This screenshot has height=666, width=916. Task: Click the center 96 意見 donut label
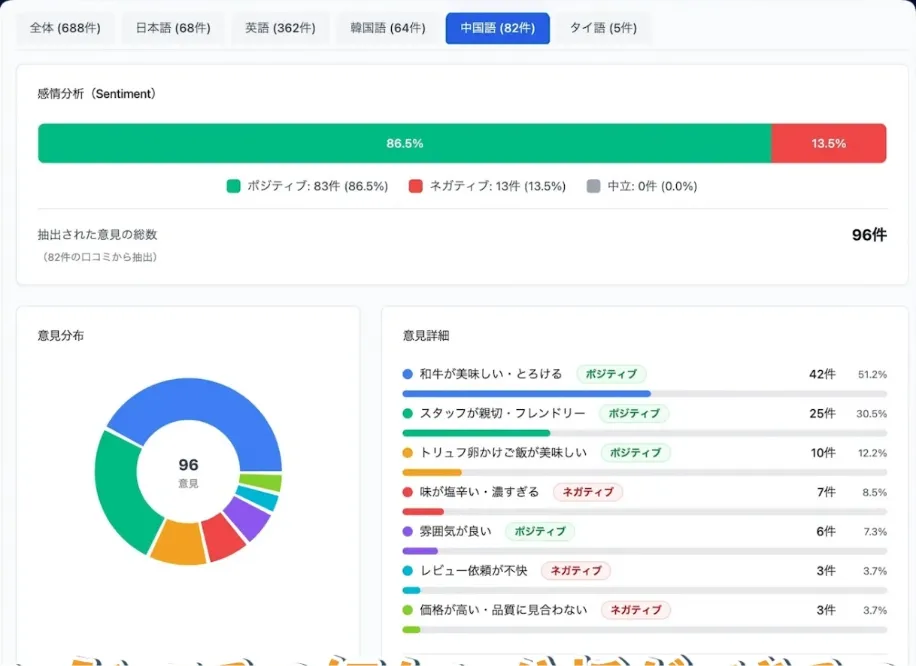188,472
